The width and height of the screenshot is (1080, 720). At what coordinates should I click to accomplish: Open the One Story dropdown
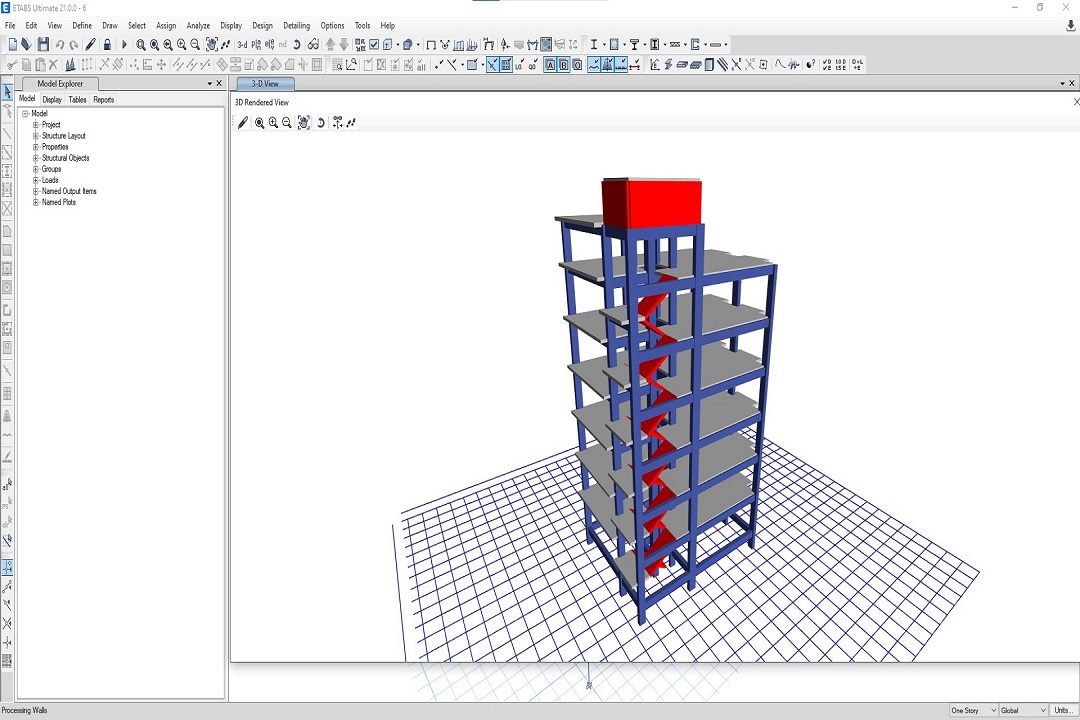point(972,710)
